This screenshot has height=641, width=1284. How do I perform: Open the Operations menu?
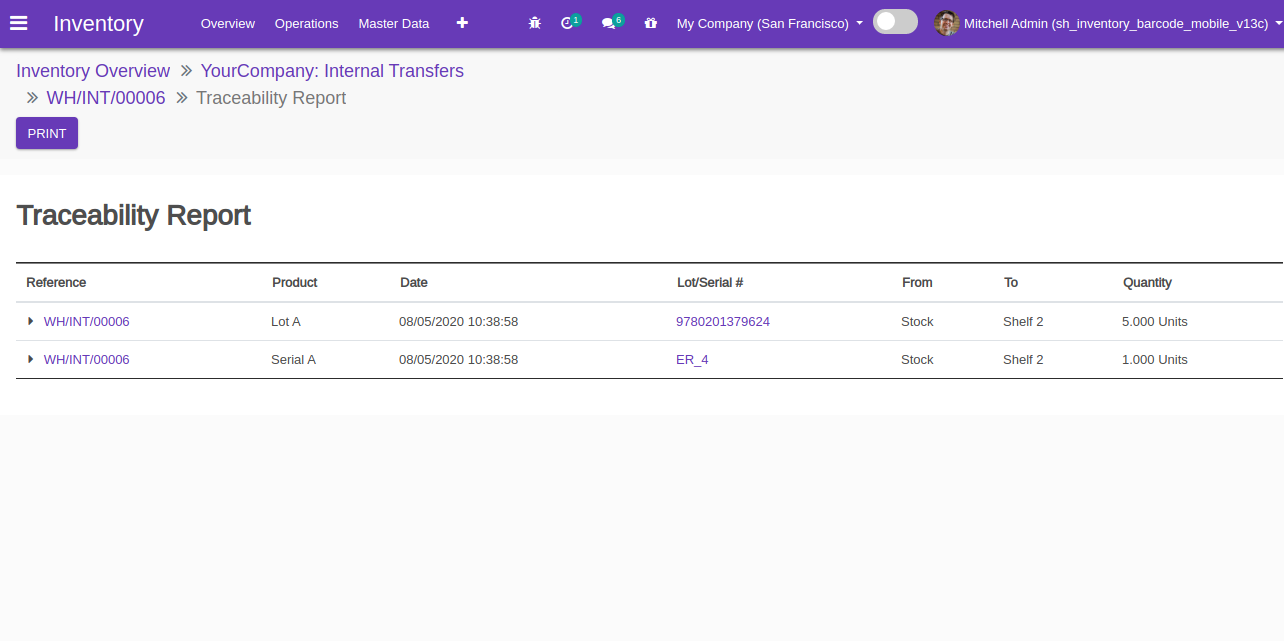pos(307,23)
